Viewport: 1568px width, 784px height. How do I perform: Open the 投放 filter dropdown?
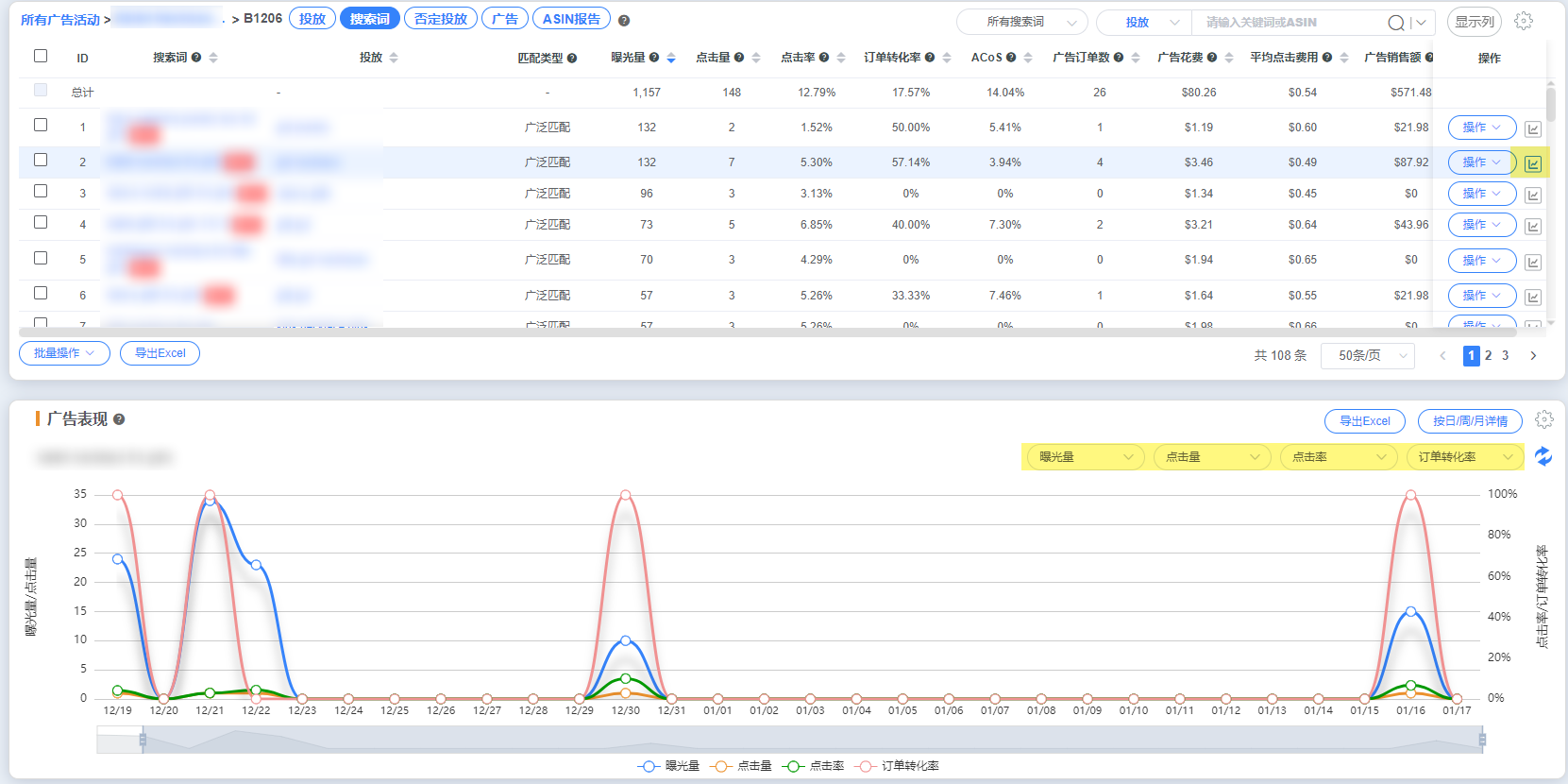1144,22
